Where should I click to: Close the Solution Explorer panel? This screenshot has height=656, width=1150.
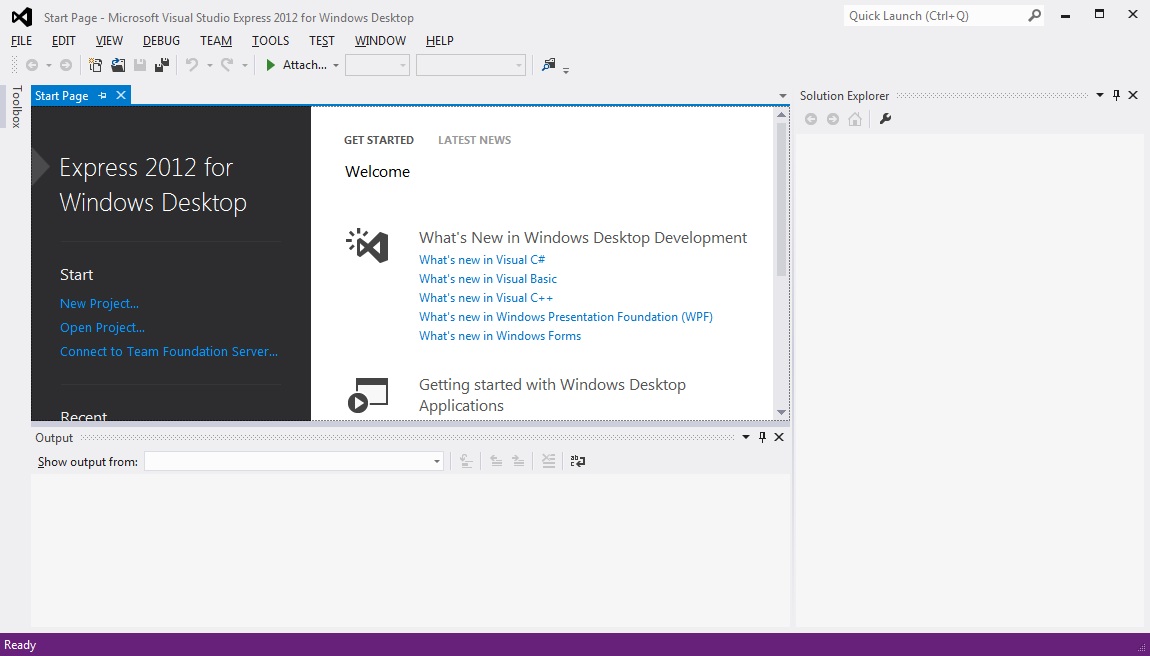pyautogui.click(x=1133, y=95)
